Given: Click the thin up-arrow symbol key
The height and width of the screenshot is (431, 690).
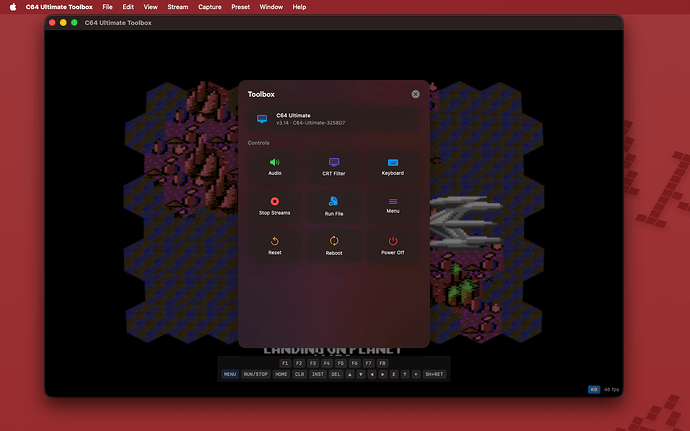Looking at the screenshot, I should (x=405, y=374).
